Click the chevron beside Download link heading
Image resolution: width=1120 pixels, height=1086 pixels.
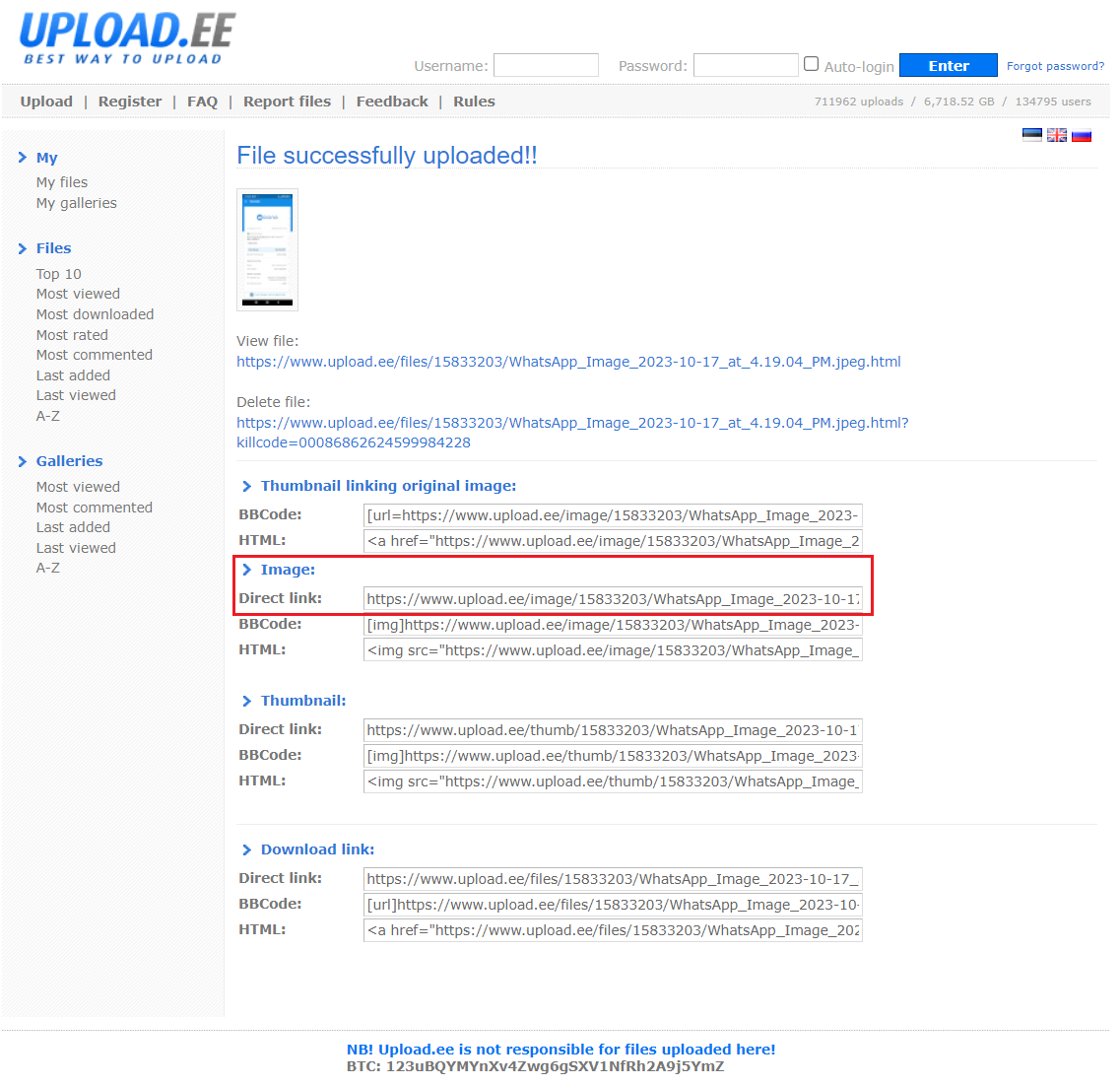[x=246, y=849]
